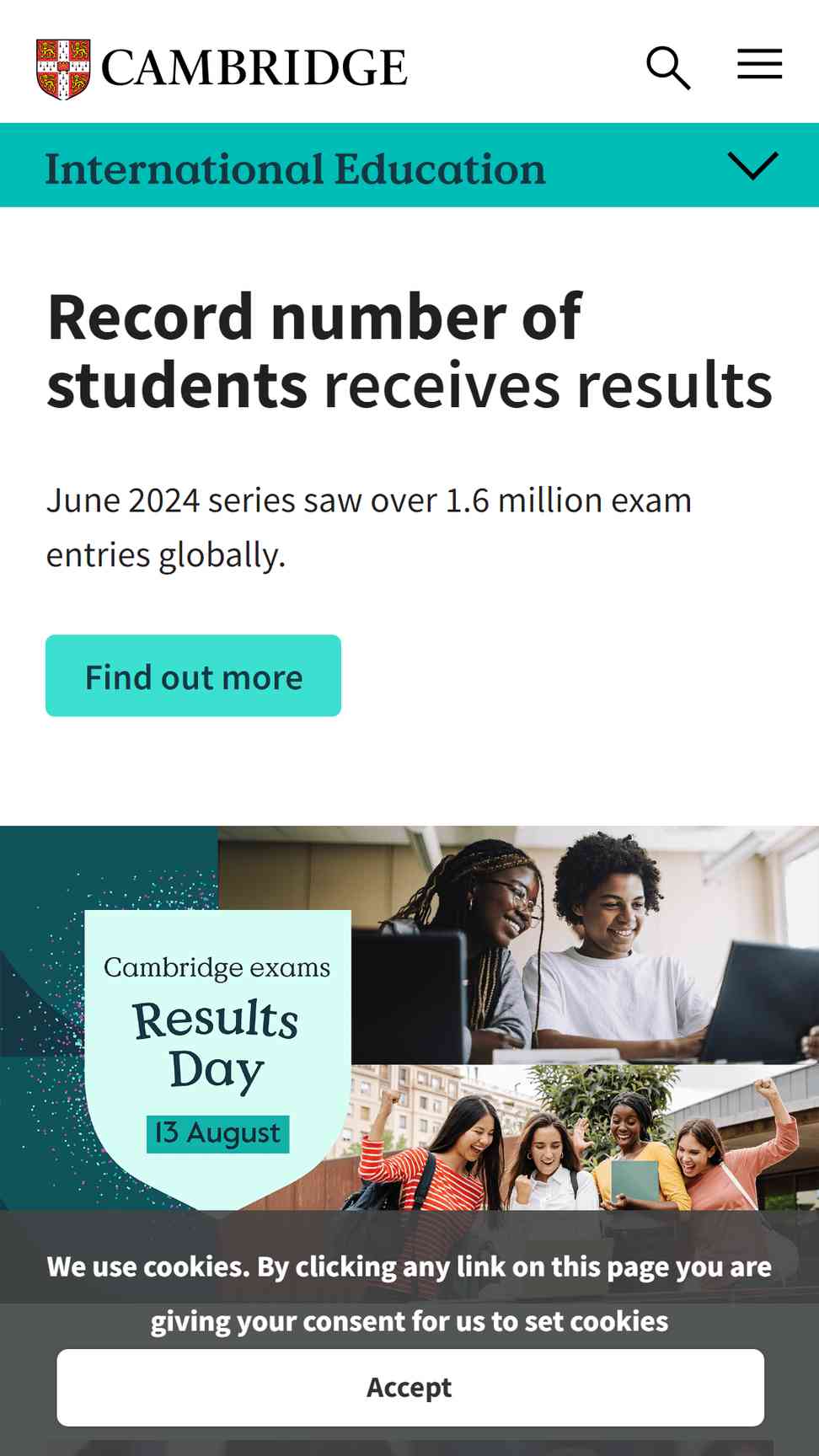Select the International Education section title
Image resolution: width=819 pixels, height=1456 pixels.
tap(295, 169)
